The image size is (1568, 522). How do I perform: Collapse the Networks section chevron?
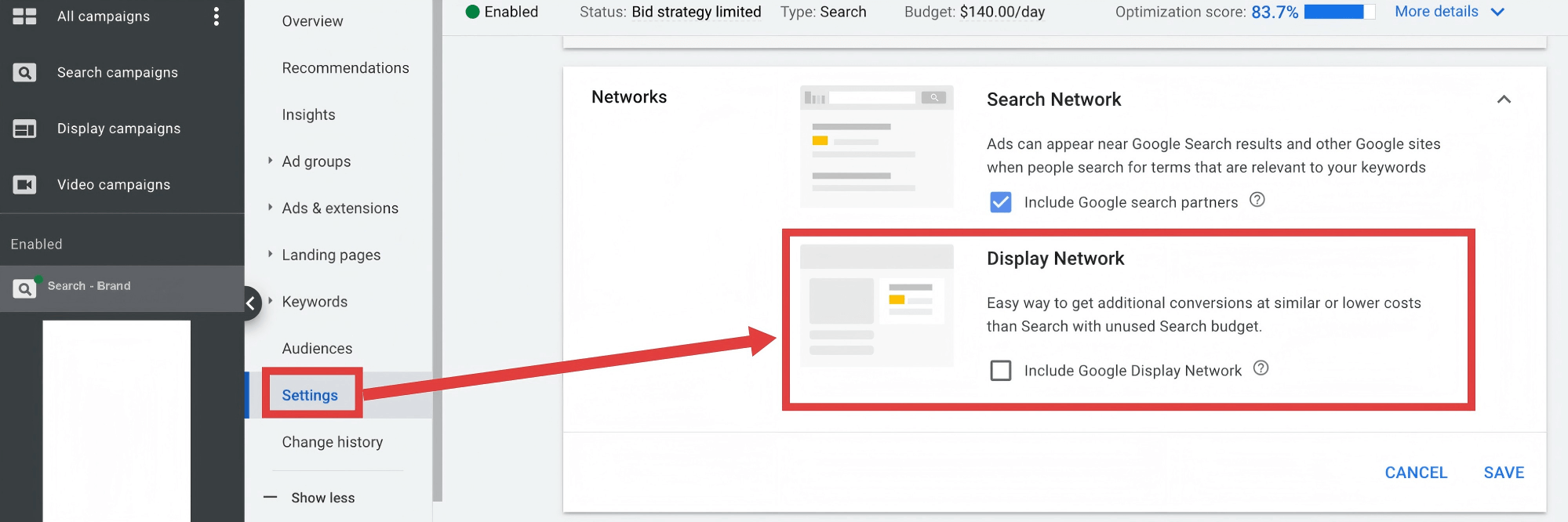tap(1503, 100)
